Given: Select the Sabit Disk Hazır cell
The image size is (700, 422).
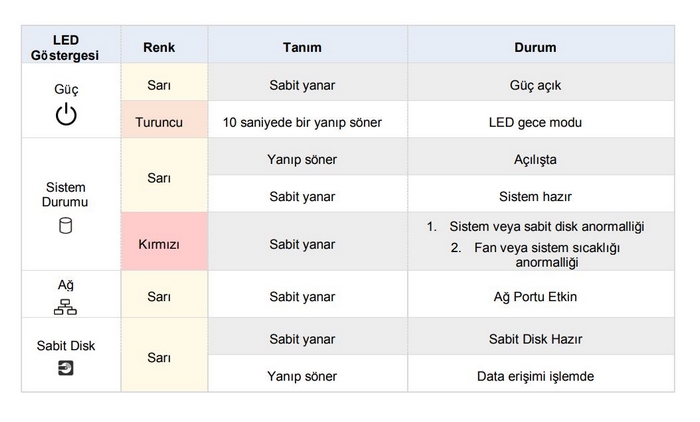Looking at the screenshot, I should 541,337.
